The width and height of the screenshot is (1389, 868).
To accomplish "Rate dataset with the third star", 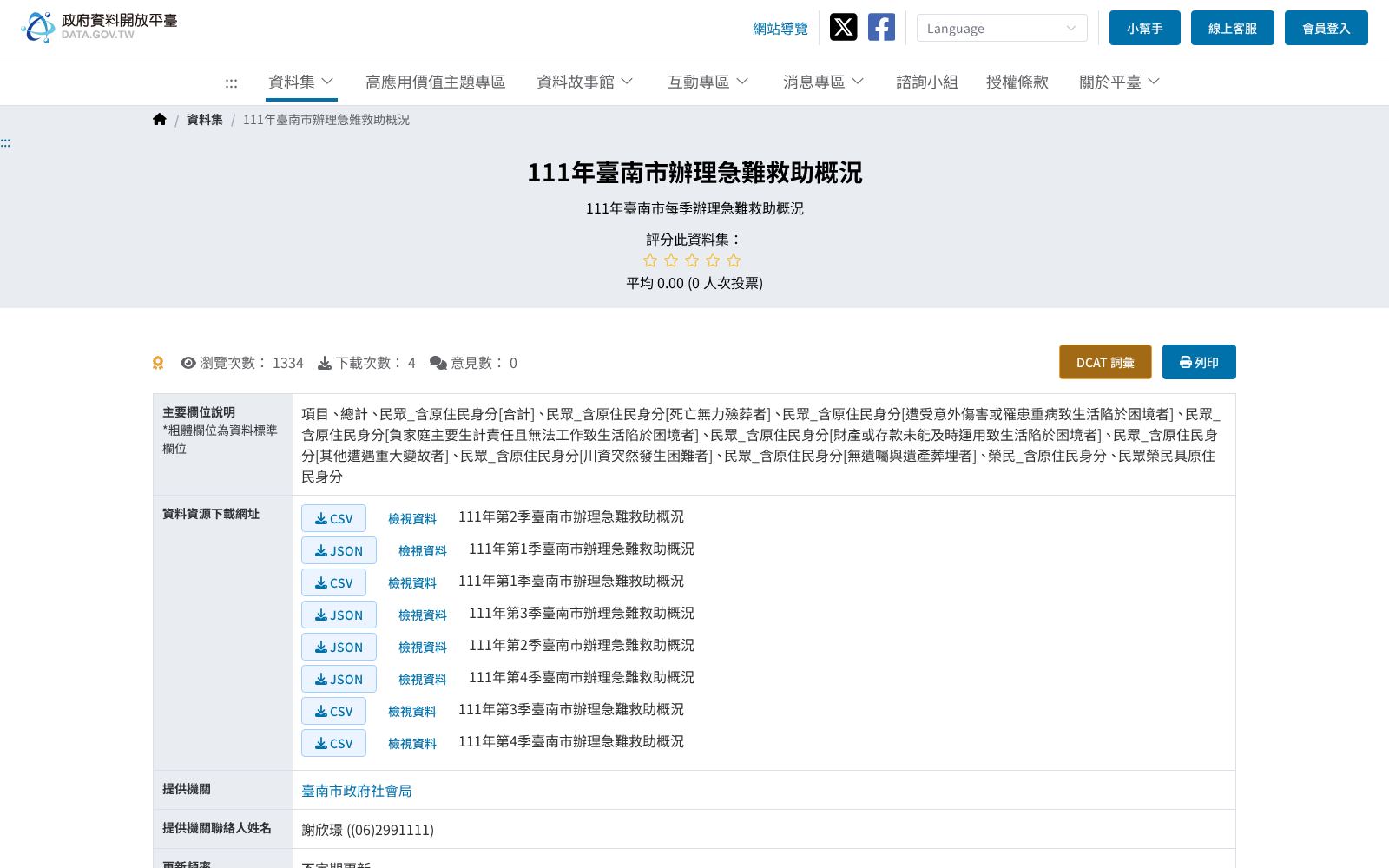I will coord(692,260).
